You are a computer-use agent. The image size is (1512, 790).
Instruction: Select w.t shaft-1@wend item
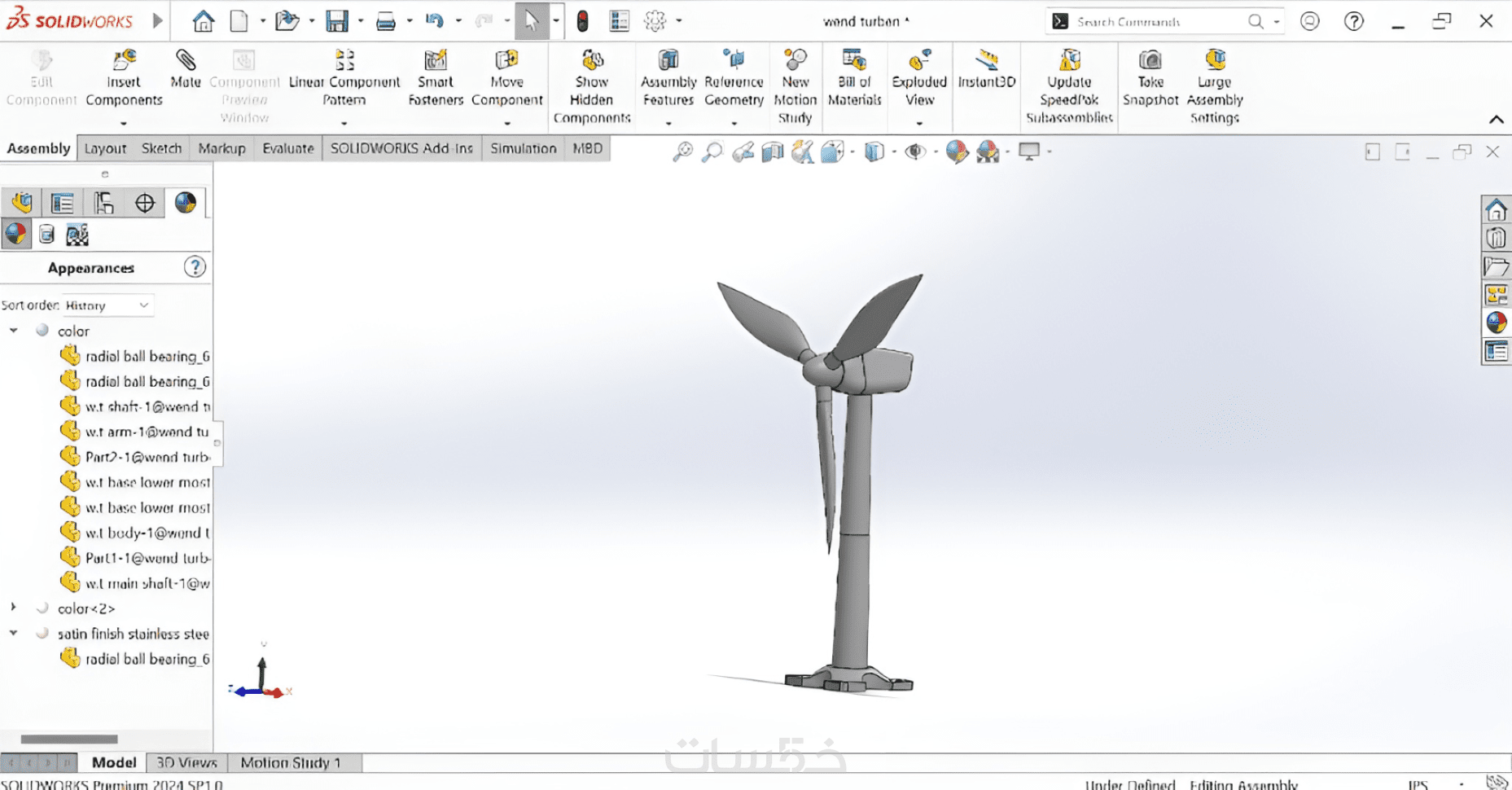(x=147, y=406)
